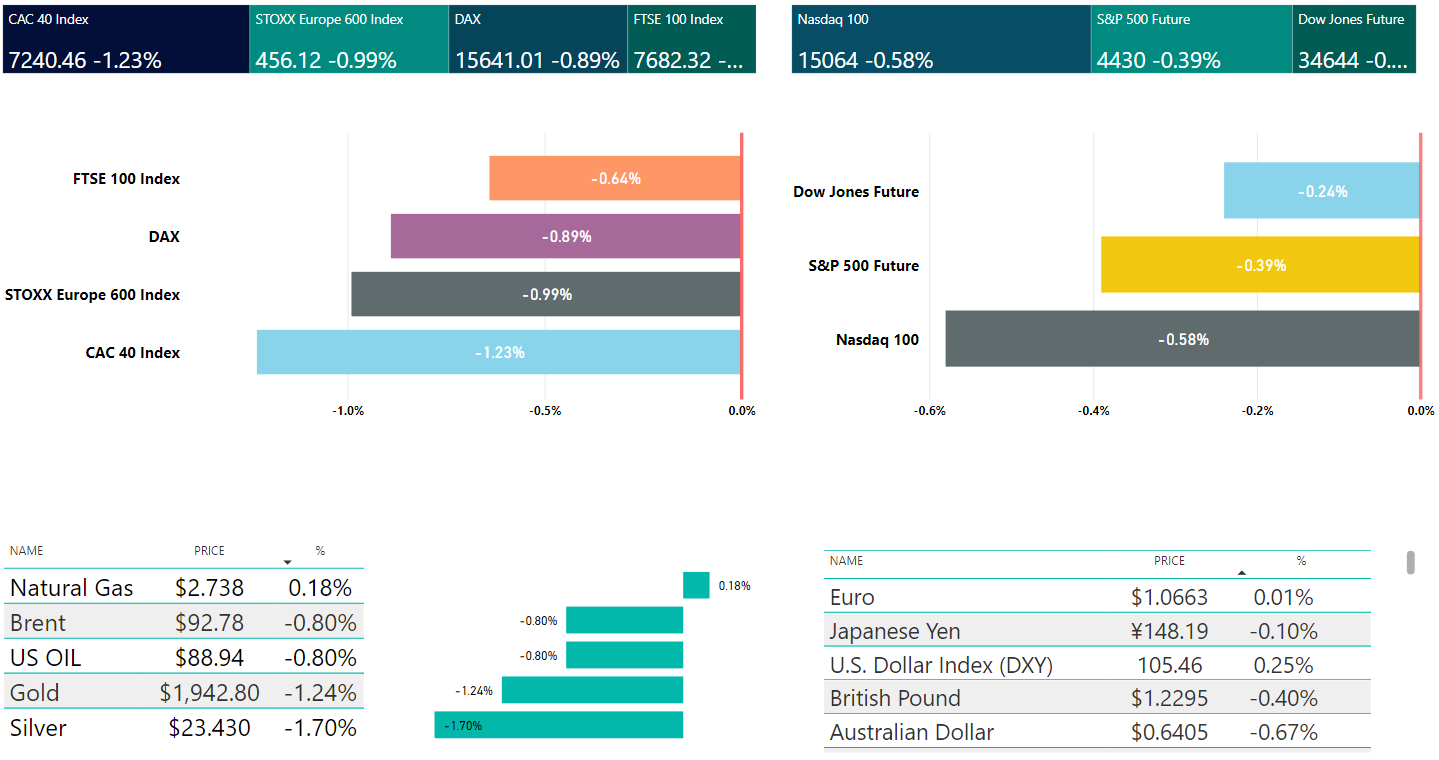Select the Euro row name
1439x760 pixels.
pos(852,597)
